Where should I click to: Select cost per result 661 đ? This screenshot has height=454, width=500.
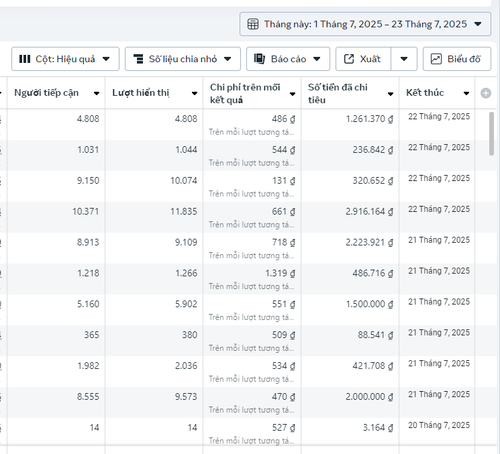(x=283, y=211)
